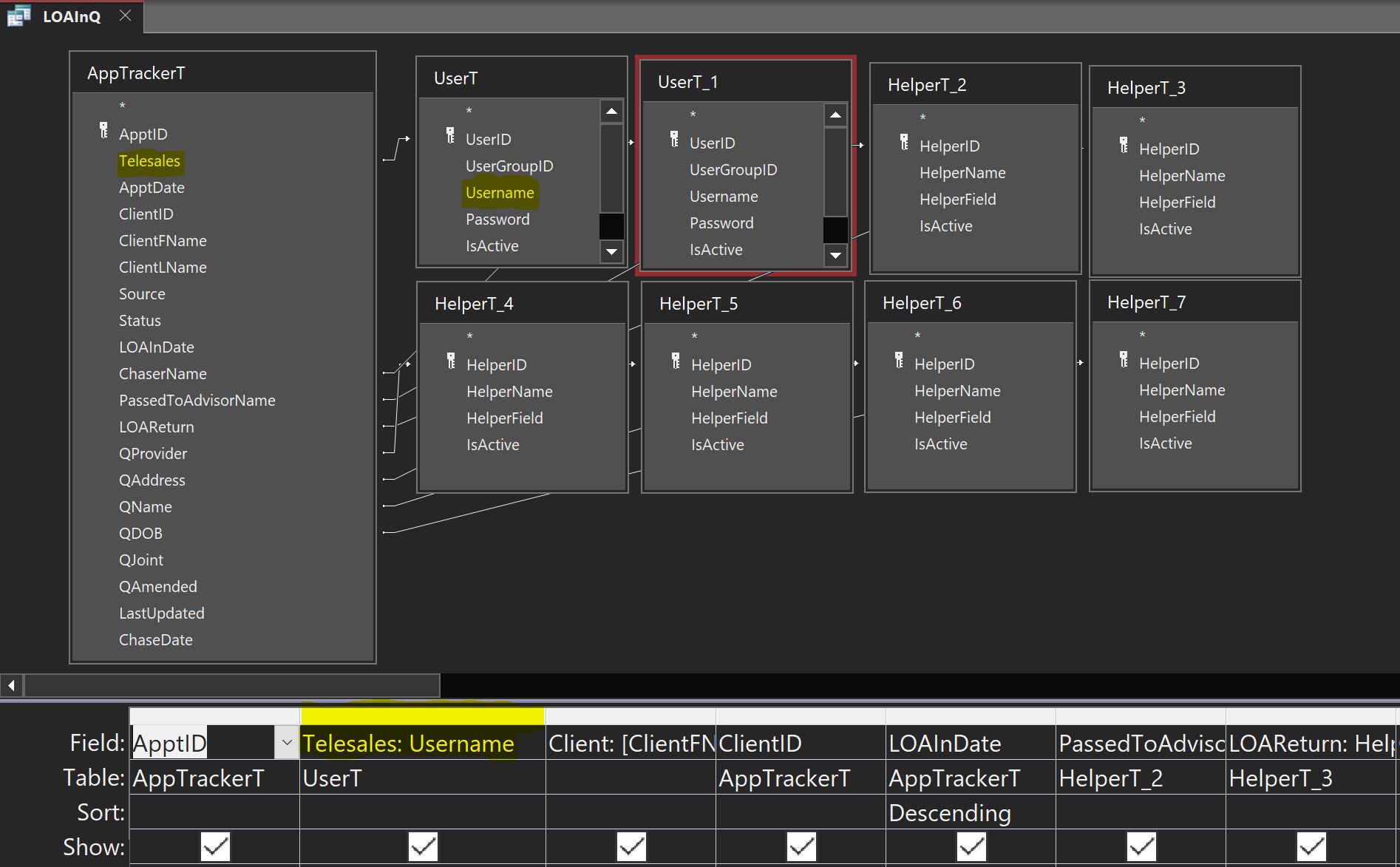
Task: Click the Username field in UserT
Action: (500, 193)
